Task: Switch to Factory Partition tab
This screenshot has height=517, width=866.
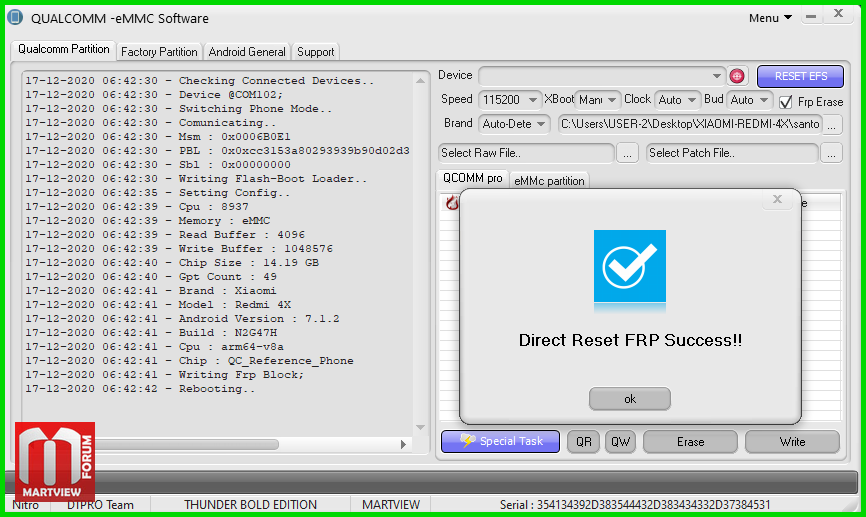Action: click(x=159, y=52)
